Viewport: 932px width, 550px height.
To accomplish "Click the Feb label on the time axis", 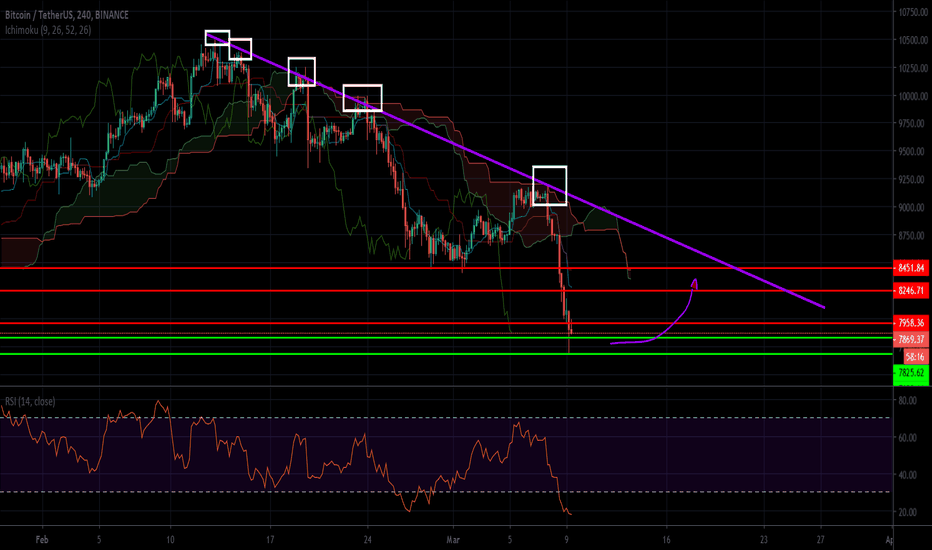I will 42,540.
